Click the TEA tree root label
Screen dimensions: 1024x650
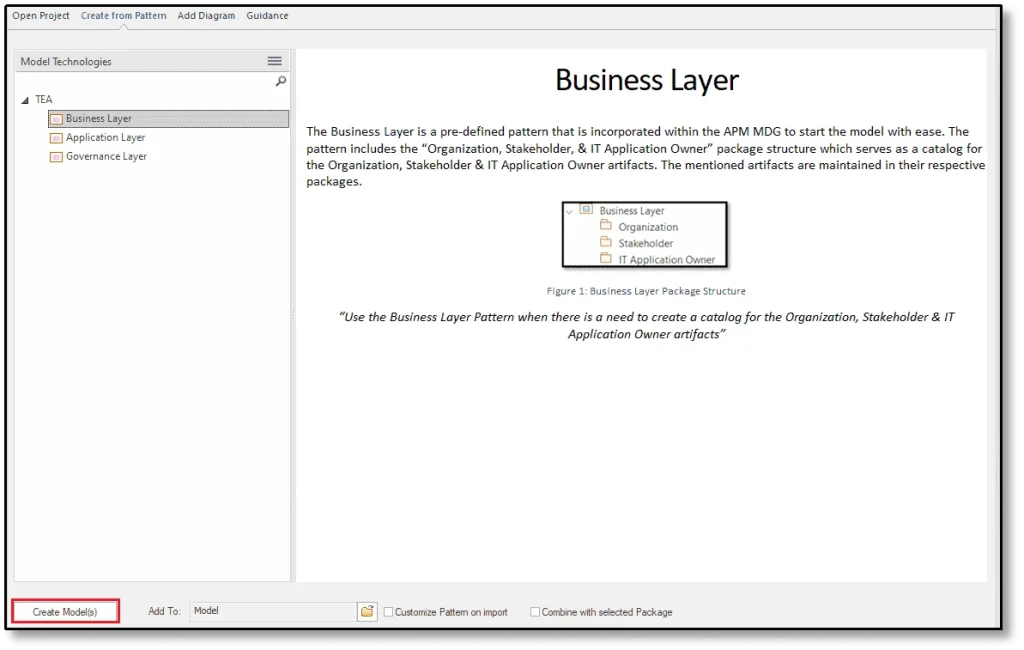44,99
